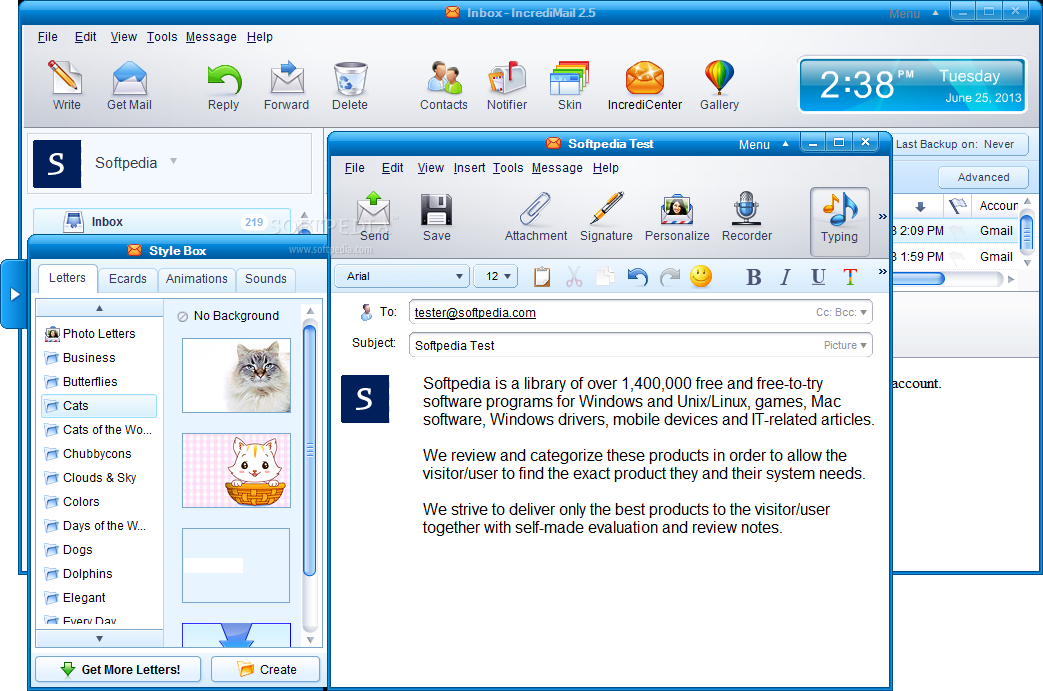This screenshot has height=691, width=1043.
Task: Click the Cut scissors icon
Action: pos(574,276)
